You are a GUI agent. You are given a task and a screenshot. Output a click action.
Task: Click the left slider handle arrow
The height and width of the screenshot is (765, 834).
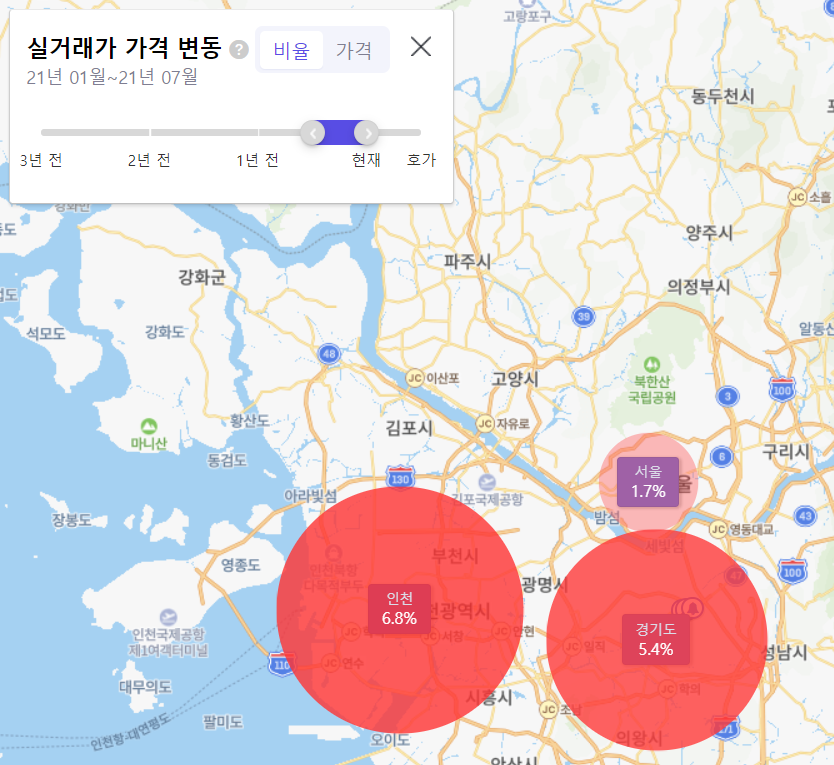[x=313, y=132]
